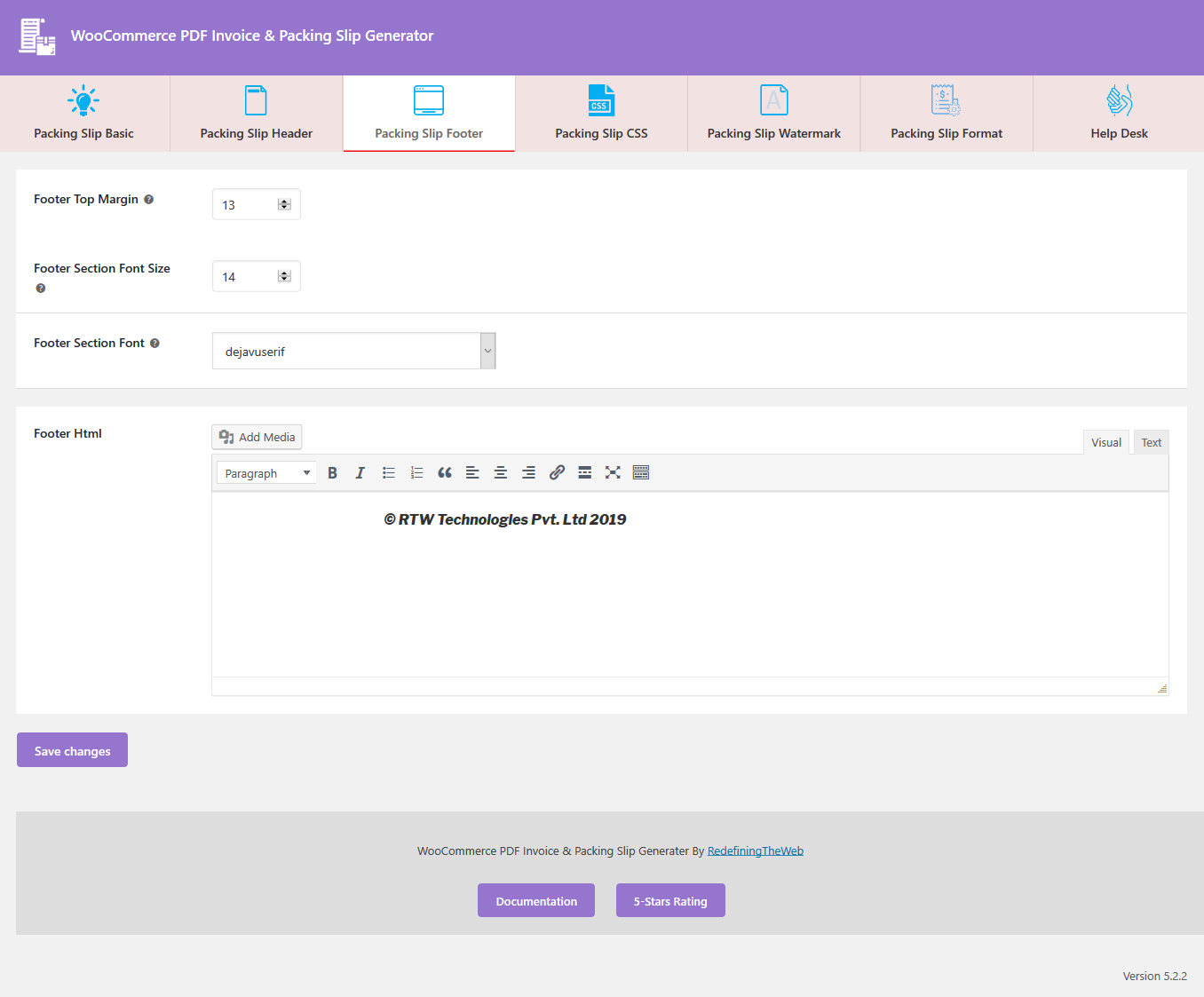Align footer text to the left

(x=472, y=472)
